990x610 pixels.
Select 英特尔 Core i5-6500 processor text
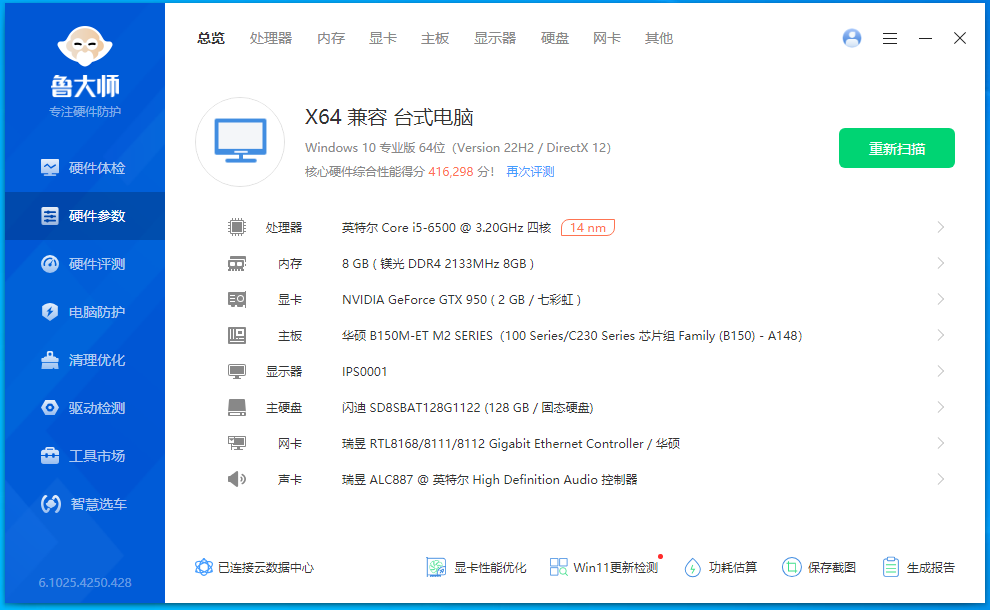click(446, 227)
